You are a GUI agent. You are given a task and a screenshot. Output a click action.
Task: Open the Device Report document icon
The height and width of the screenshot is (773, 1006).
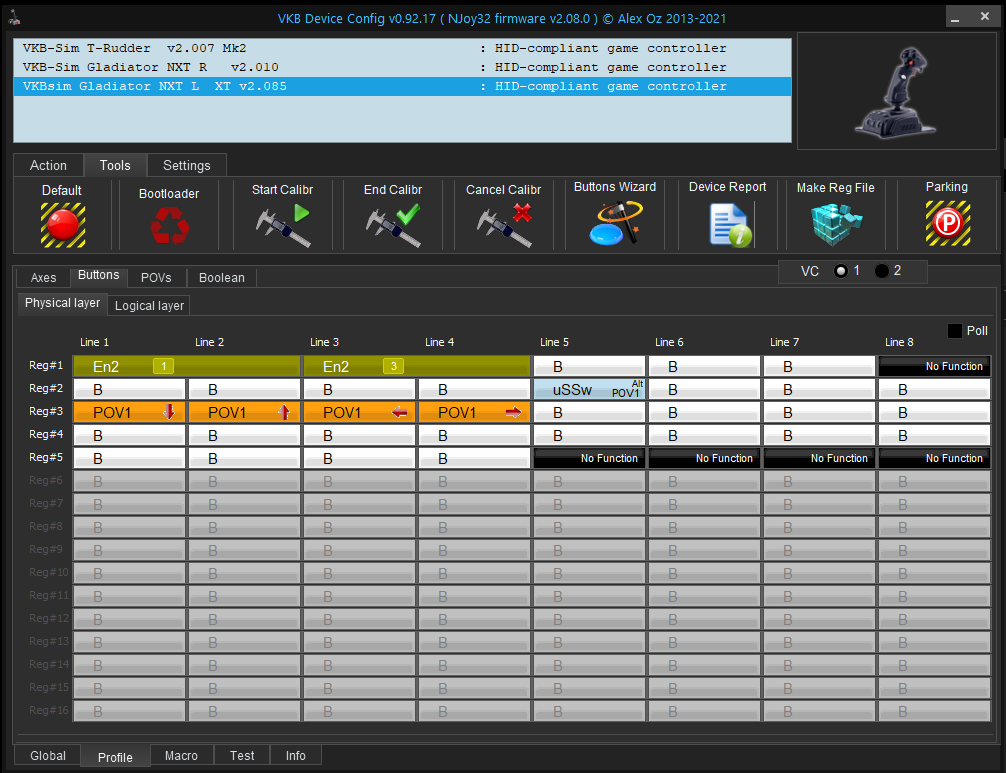click(x=731, y=225)
